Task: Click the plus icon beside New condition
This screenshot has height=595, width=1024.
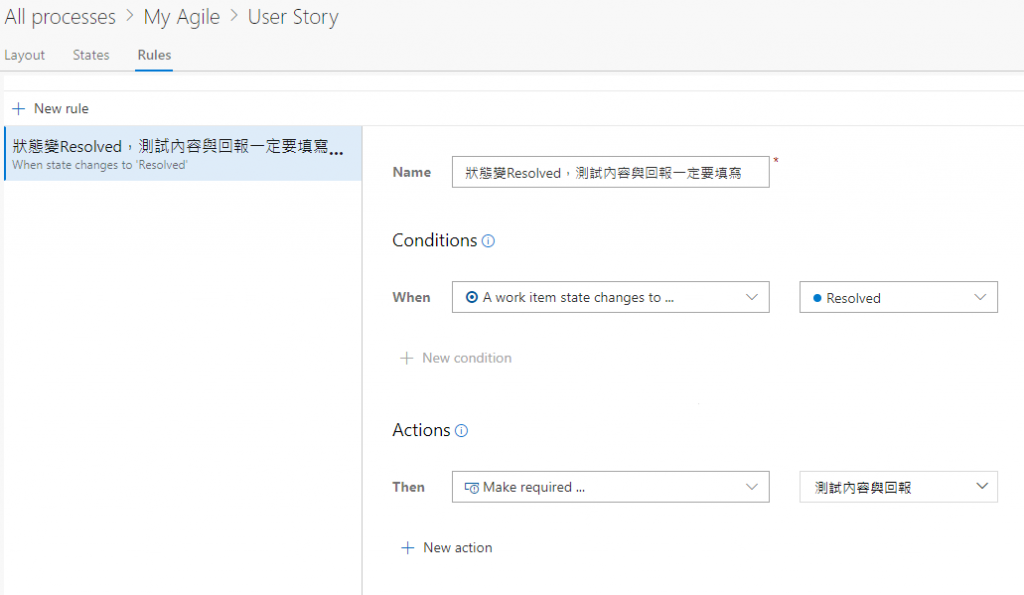Action: point(406,358)
